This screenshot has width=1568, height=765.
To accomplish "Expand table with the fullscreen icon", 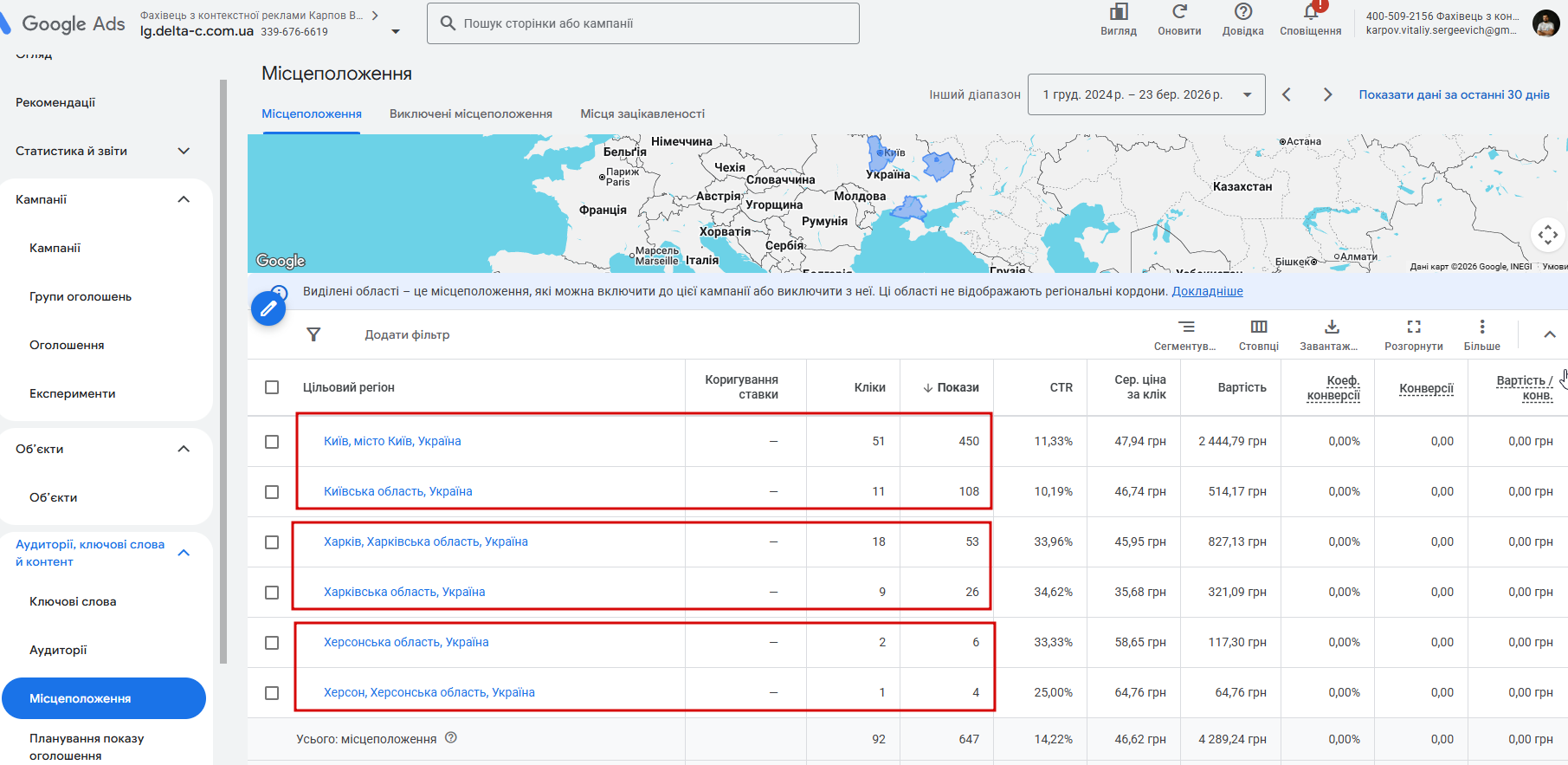I will pyautogui.click(x=1413, y=327).
